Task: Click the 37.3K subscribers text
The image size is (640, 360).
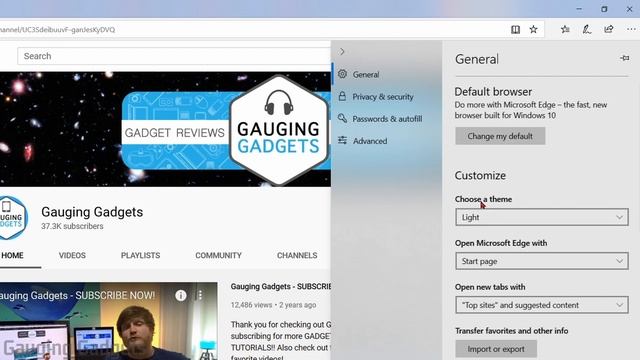Action: pyautogui.click(x=72, y=226)
